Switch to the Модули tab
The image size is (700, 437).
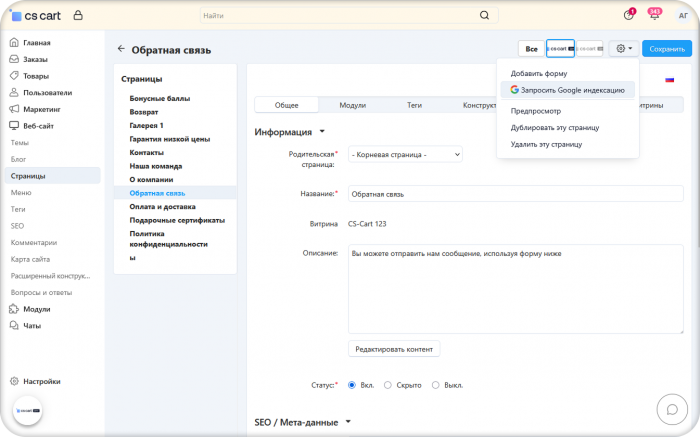coord(353,105)
